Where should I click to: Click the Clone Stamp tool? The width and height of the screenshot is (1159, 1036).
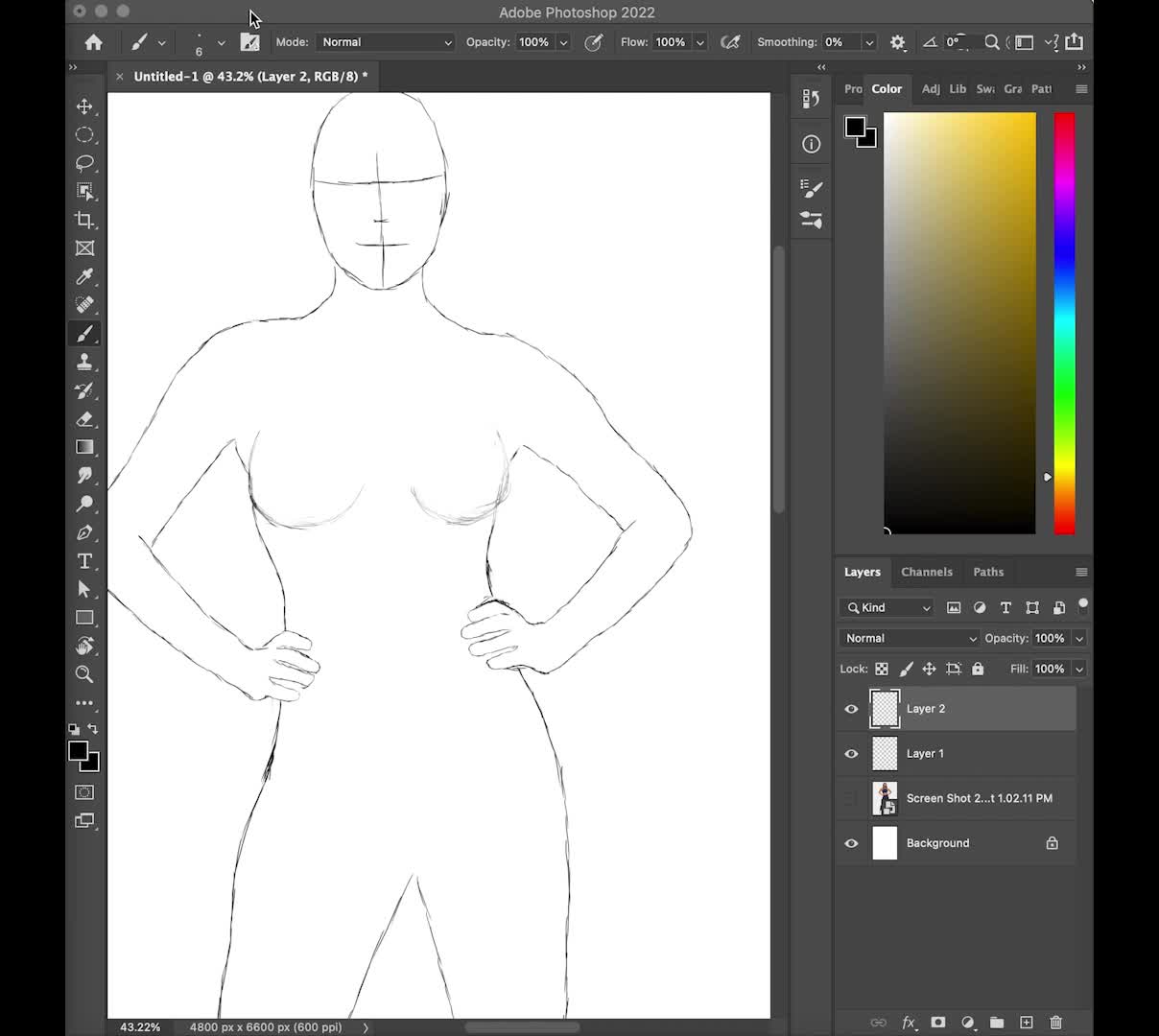tap(84, 363)
